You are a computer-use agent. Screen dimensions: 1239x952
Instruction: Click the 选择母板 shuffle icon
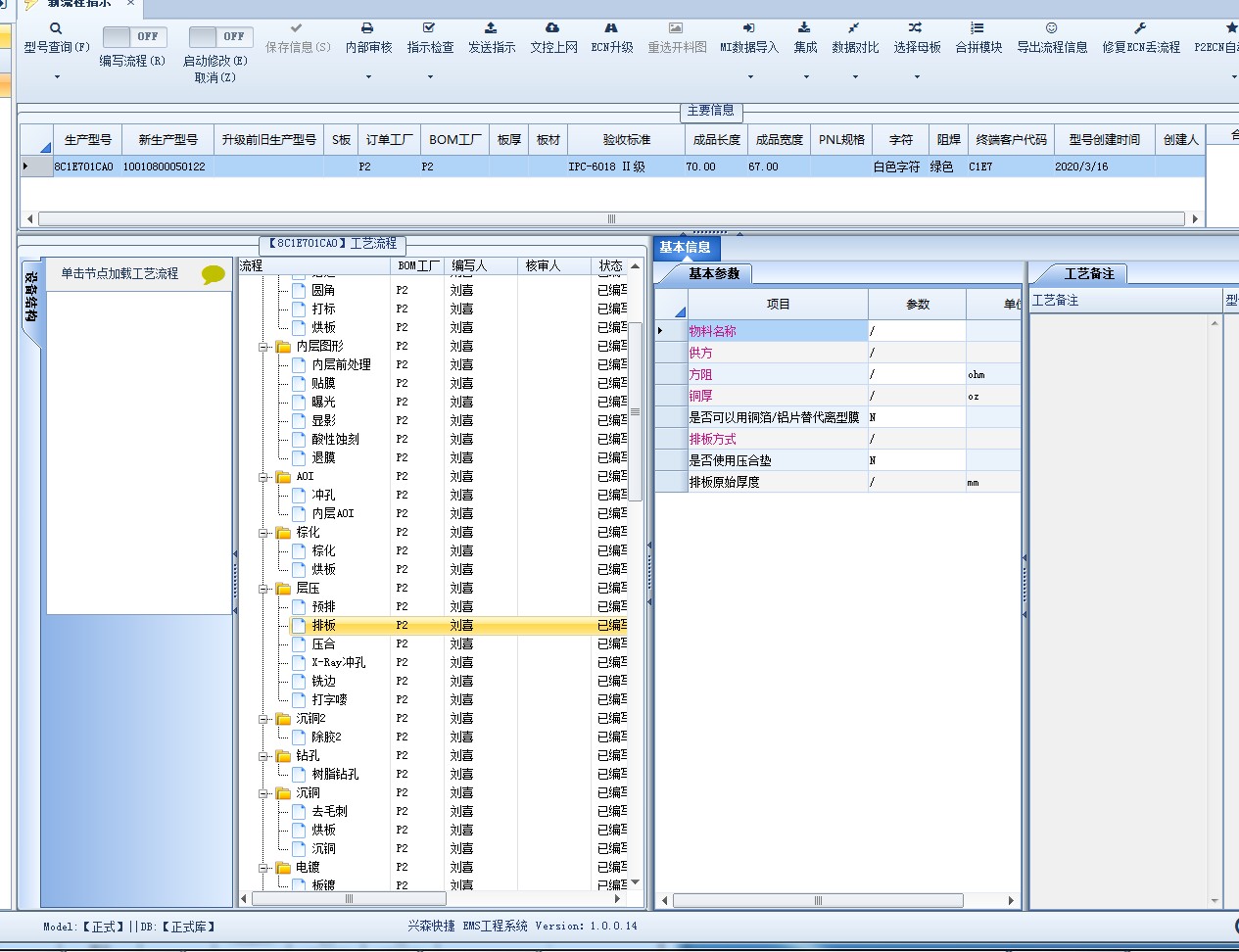click(915, 28)
